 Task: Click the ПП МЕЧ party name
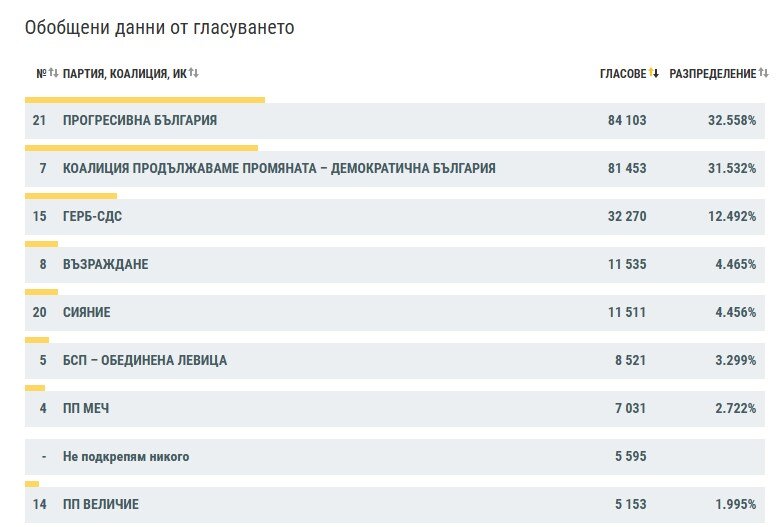86,409
